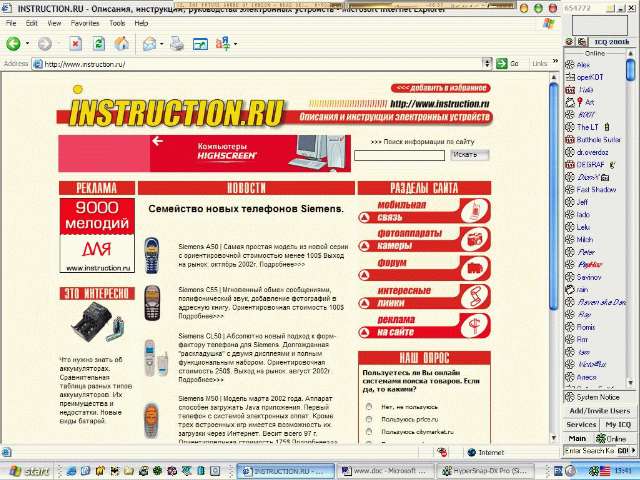Open the Tools menu
The image size is (640, 480).
click(x=117, y=22)
